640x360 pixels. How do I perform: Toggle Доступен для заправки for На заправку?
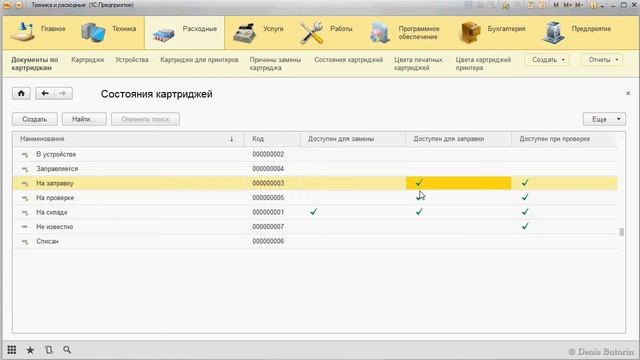pos(419,183)
